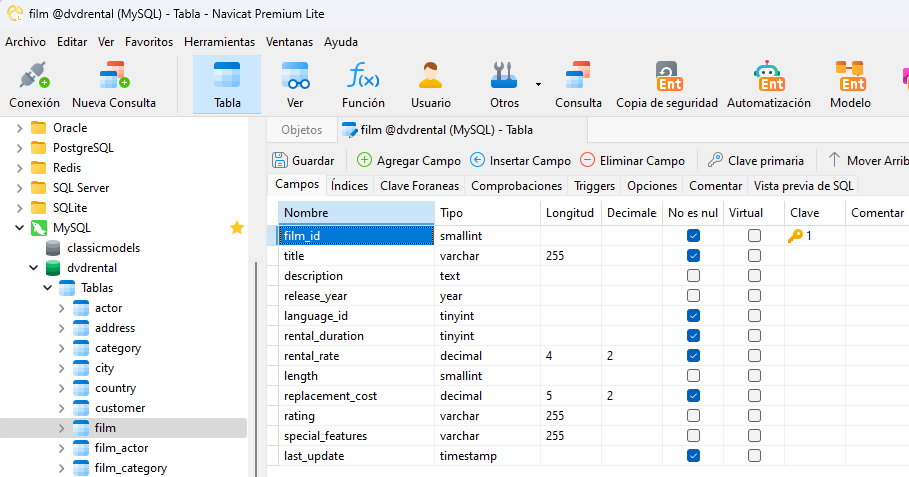Click the MySQL favorite star icon
This screenshot has width=909, height=477.
pyautogui.click(x=237, y=228)
